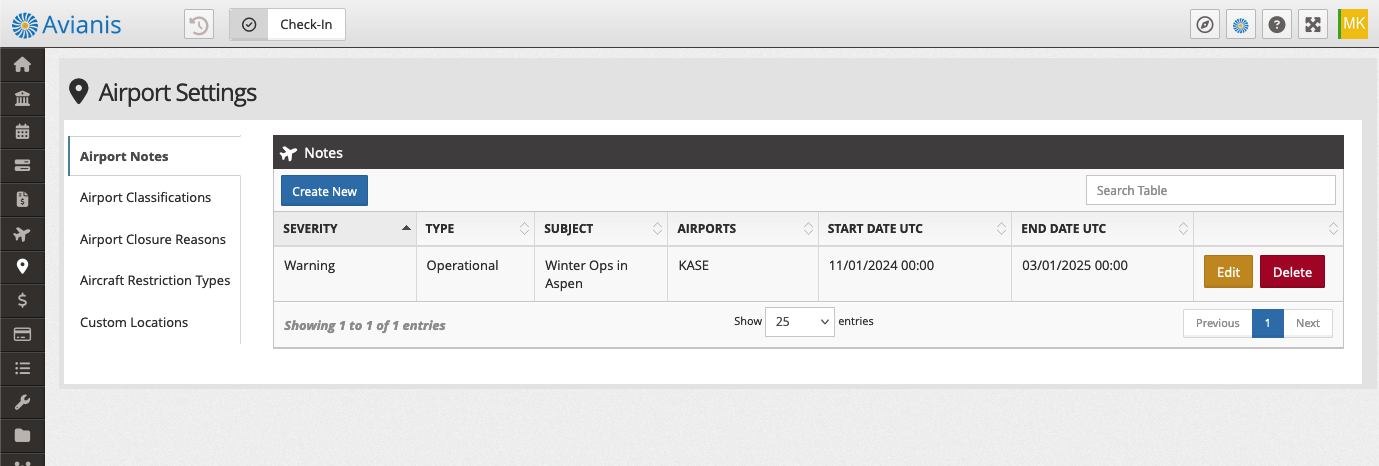Open the compass icon in top bar

pyautogui.click(x=1205, y=24)
